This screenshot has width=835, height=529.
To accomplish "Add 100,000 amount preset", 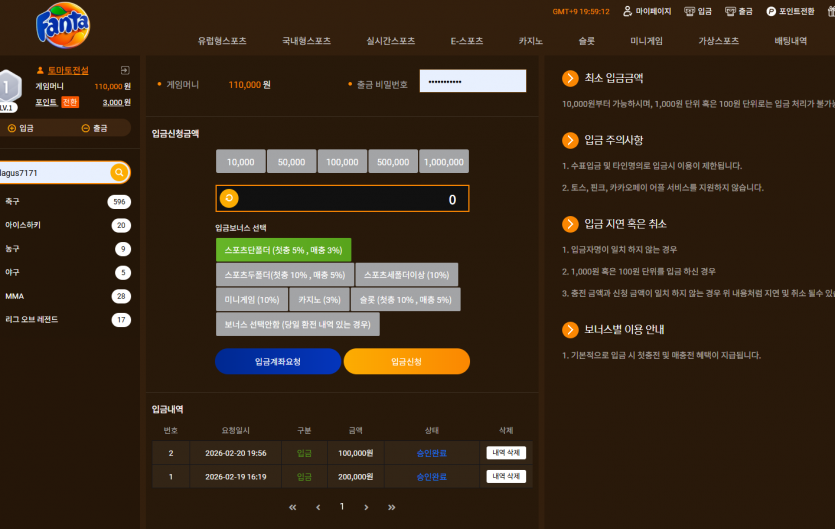I will [342, 161].
